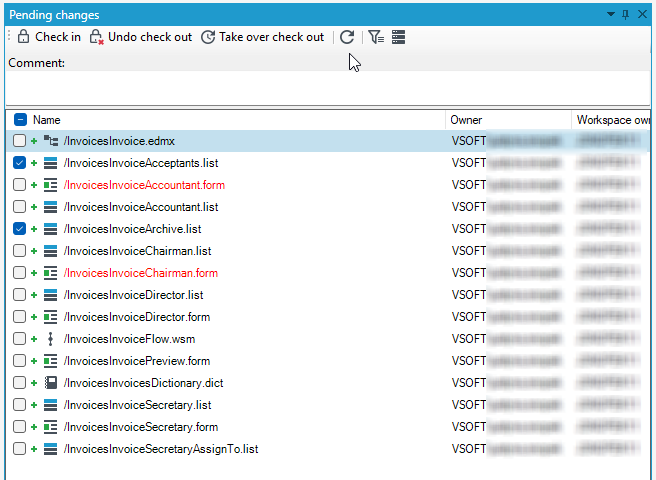Screen dimensions: 656x480
Task: Open the filter options icon
Action: coord(376,37)
